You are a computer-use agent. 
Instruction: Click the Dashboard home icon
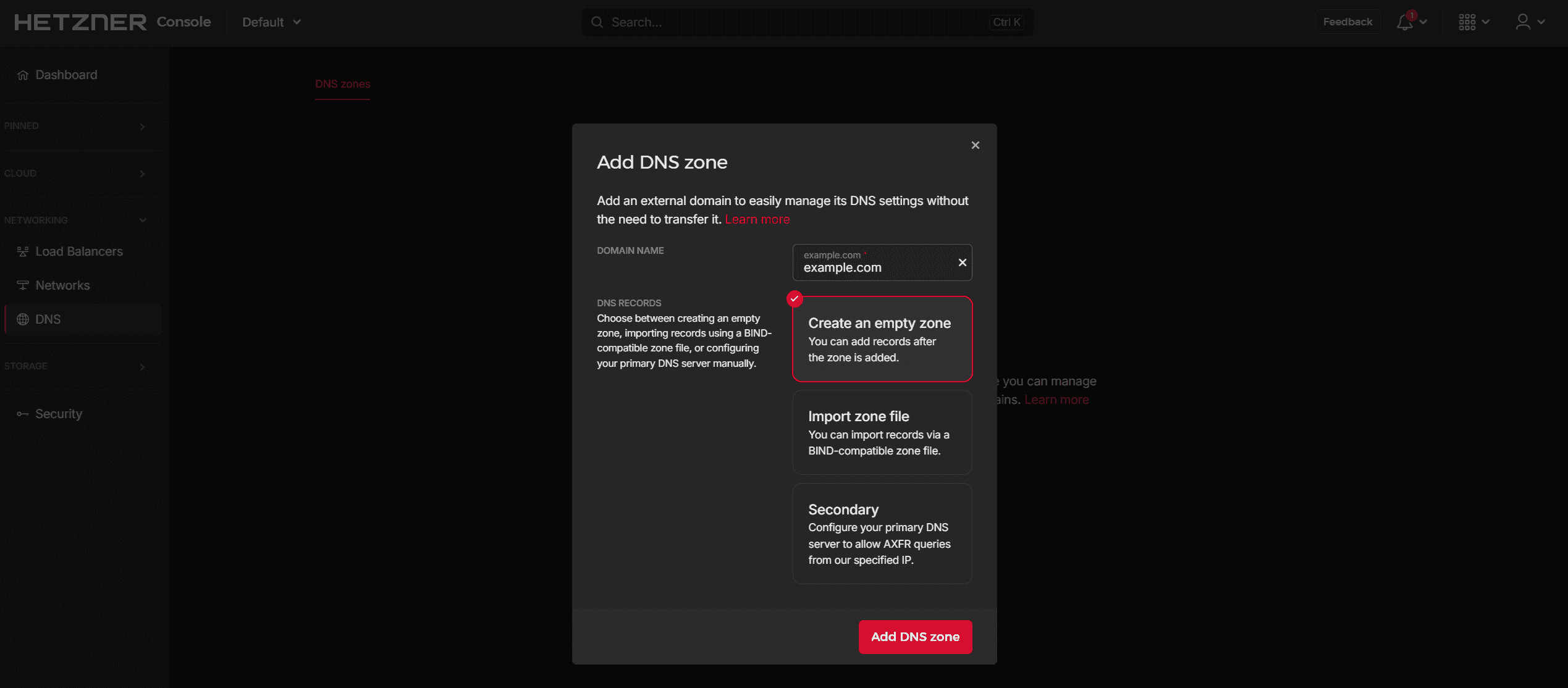click(23, 75)
